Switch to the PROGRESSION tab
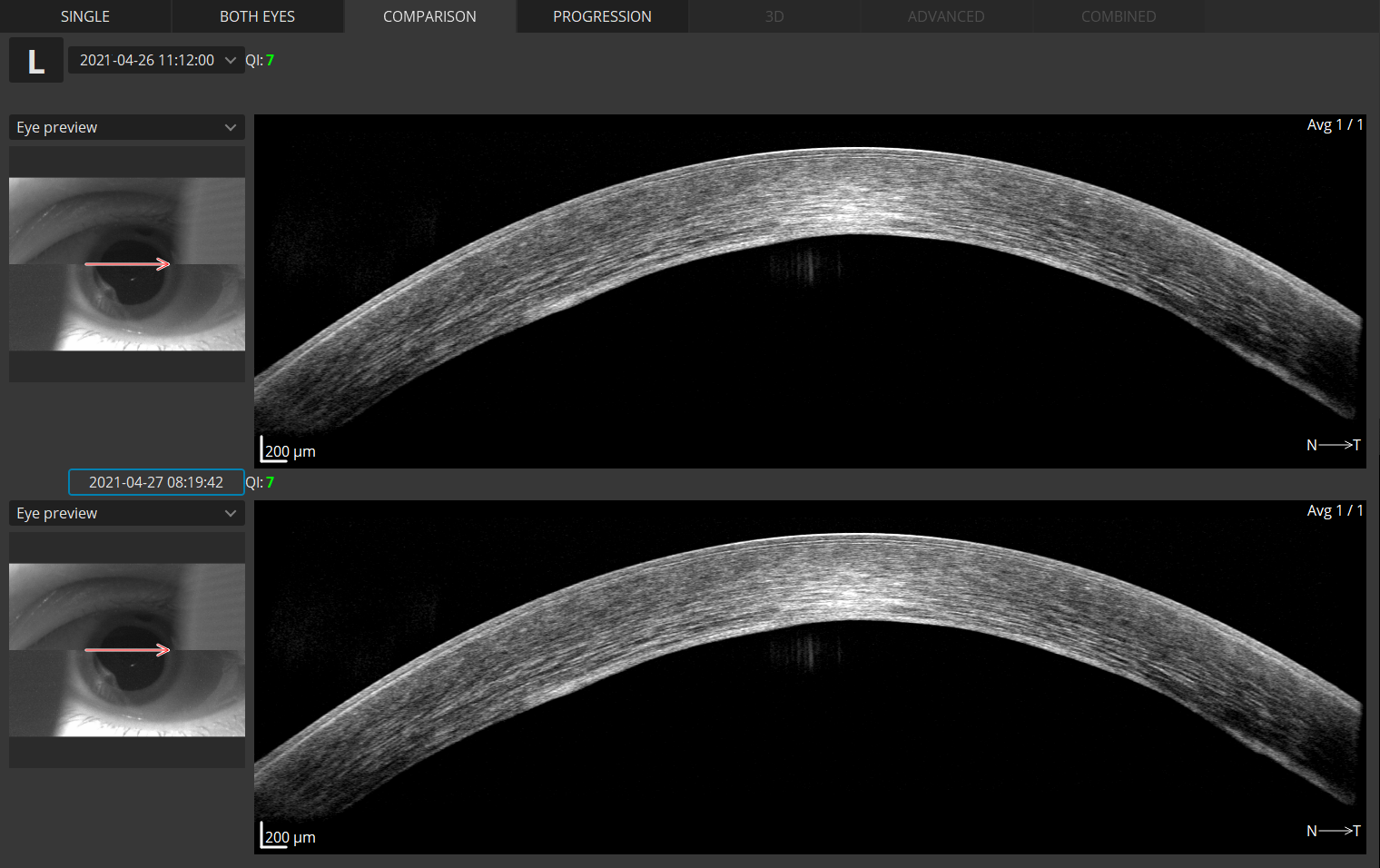 click(602, 15)
